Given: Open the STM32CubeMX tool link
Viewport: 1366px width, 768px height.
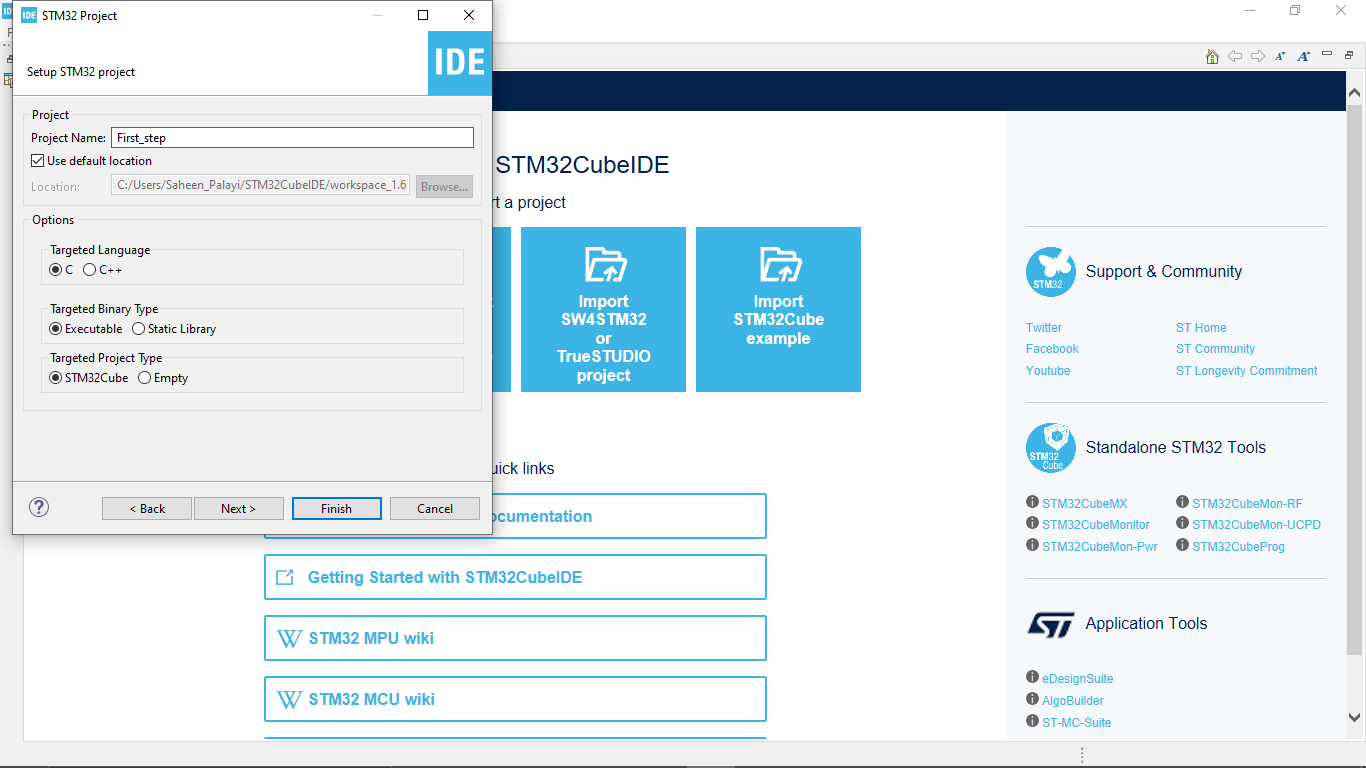Looking at the screenshot, I should pyautogui.click(x=1085, y=503).
